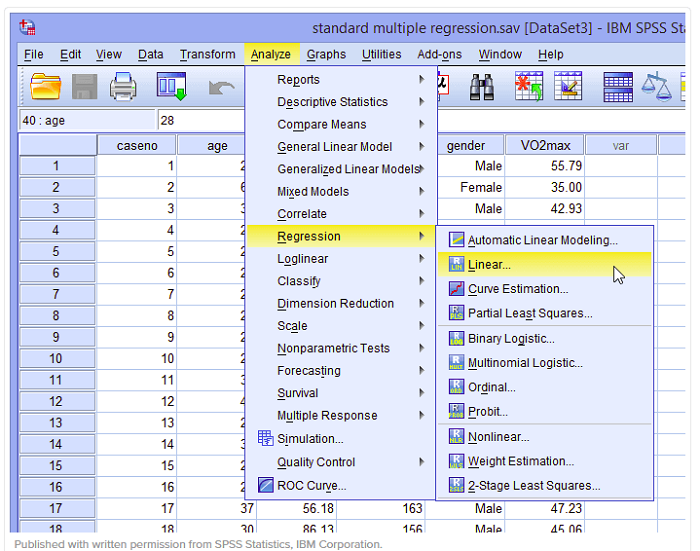
Task: Choose the Forecasting menu entry
Action: [x=341, y=371]
